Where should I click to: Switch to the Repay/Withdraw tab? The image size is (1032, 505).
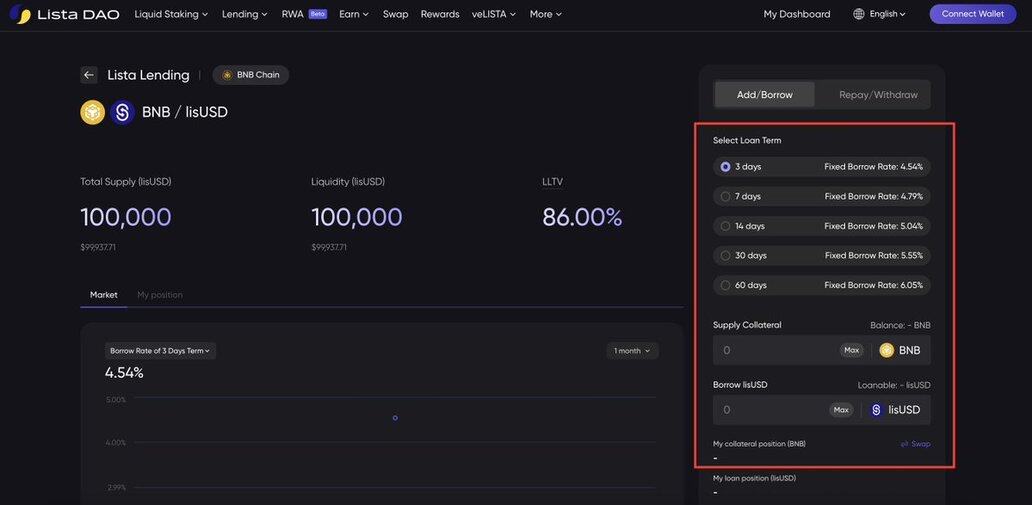pos(878,95)
